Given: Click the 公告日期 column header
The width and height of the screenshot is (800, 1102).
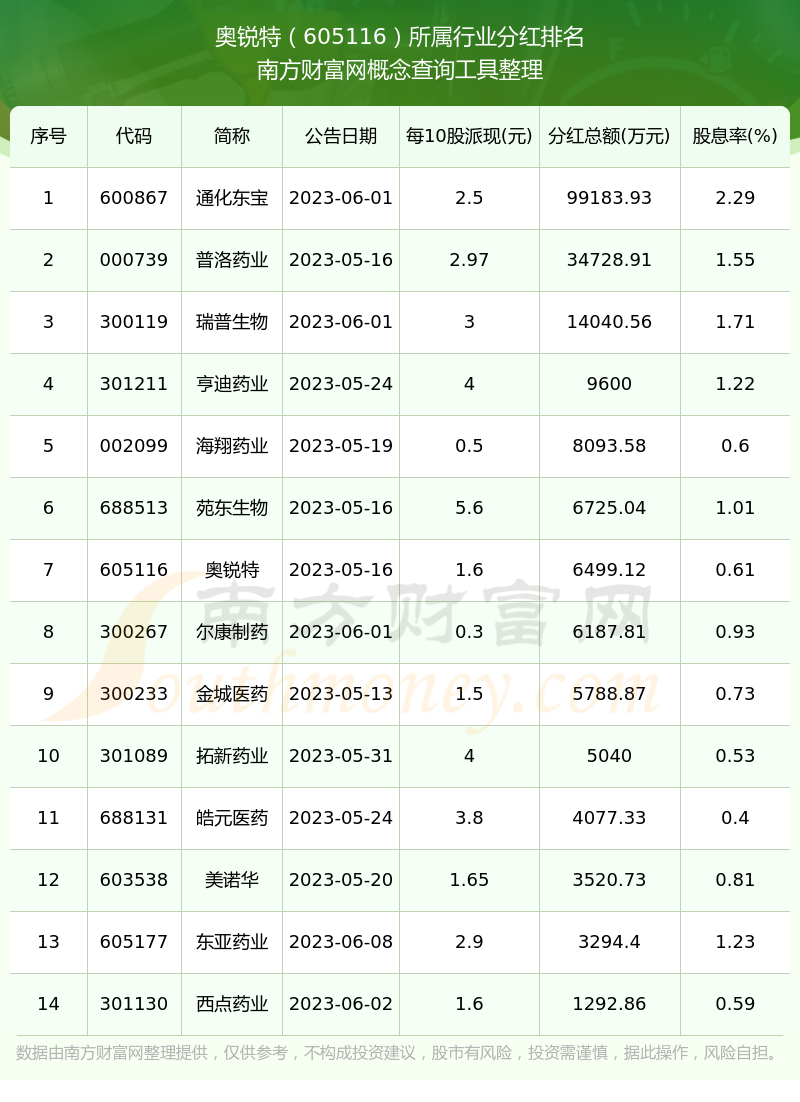Looking at the screenshot, I should point(341,136).
